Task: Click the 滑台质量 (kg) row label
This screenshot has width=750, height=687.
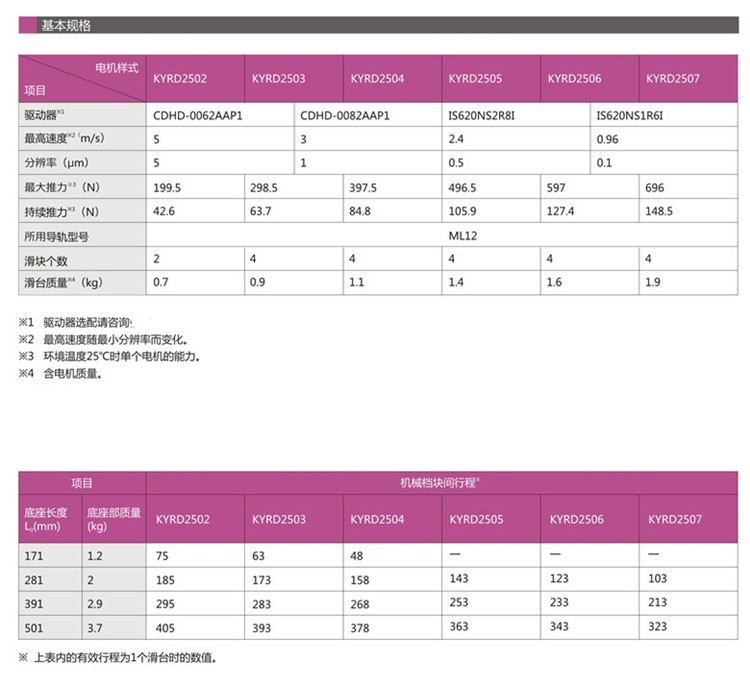Action: point(64,283)
